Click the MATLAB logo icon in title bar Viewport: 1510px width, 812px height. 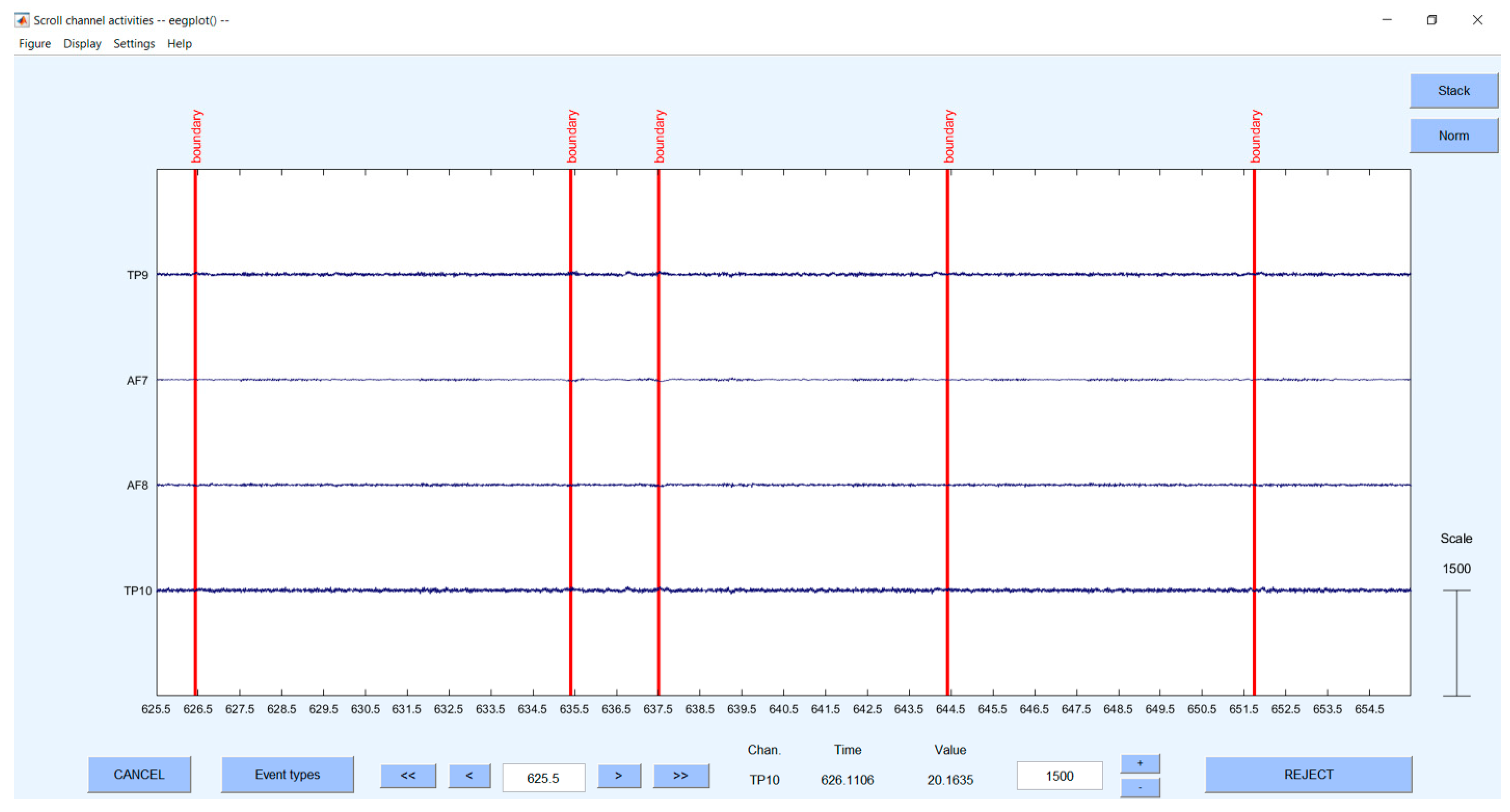(x=22, y=20)
